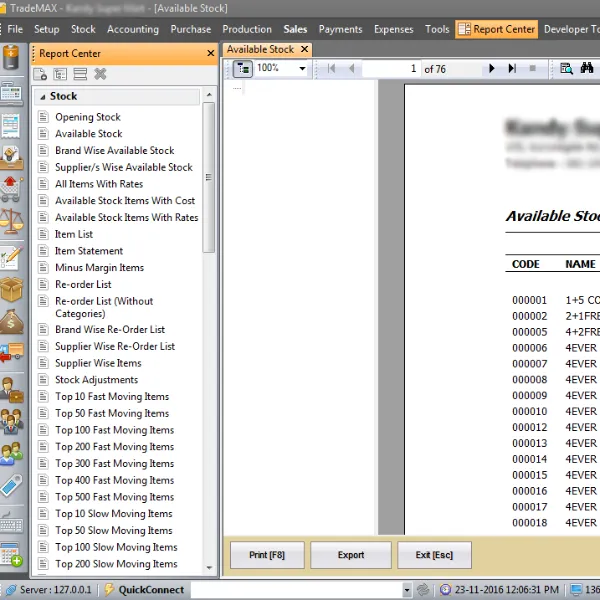Click the clock icon in status bar

[445, 590]
